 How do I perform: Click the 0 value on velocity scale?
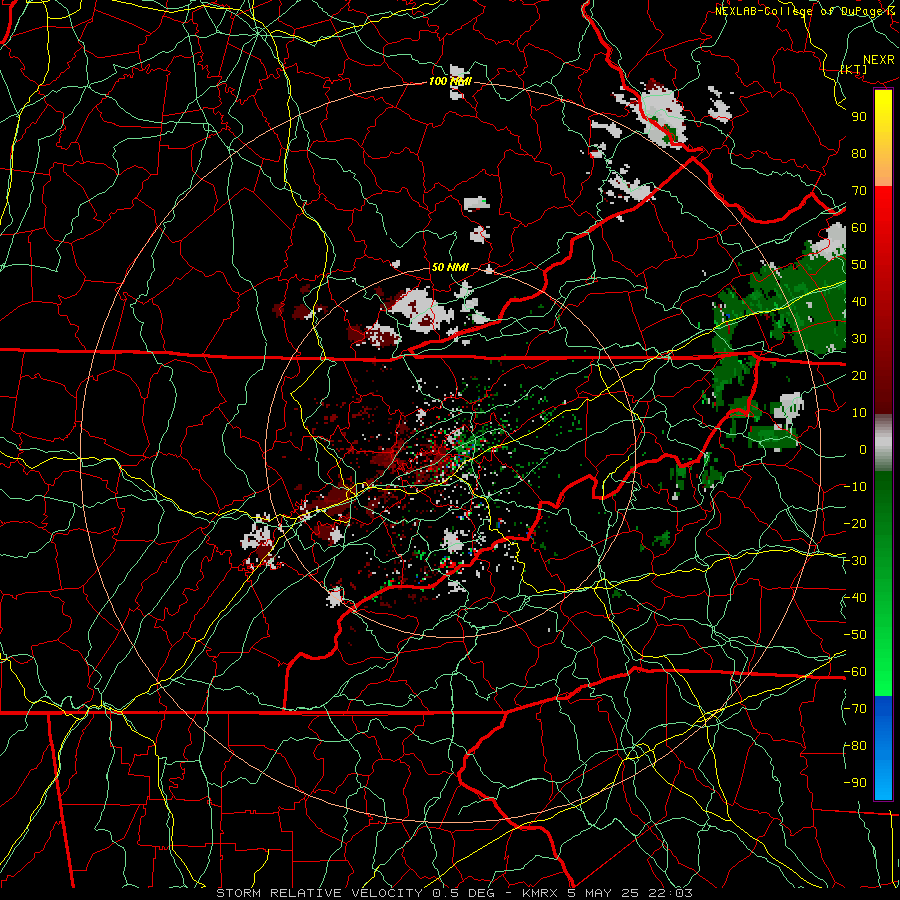pyautogui.click(x=863, y=449)
